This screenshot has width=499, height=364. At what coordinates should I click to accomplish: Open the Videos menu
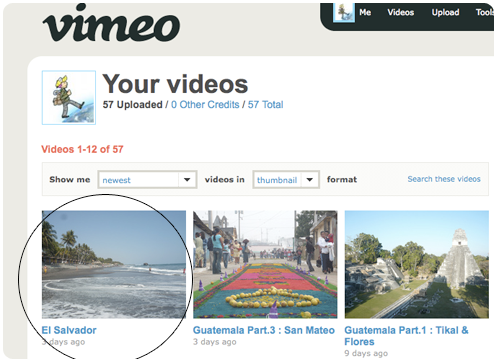[x=400, y=12]
